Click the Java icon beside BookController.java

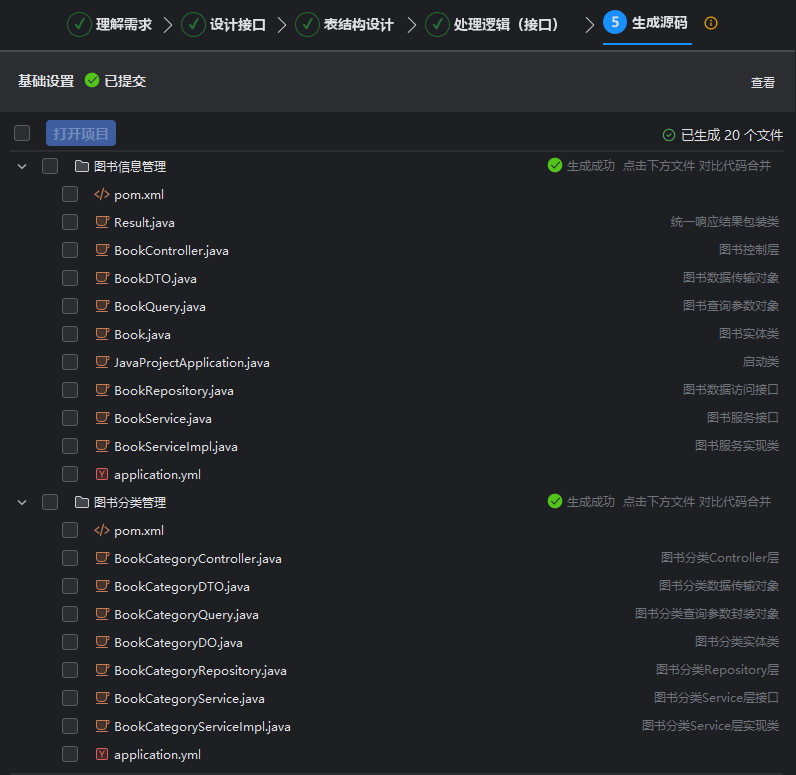pos(101,251)
